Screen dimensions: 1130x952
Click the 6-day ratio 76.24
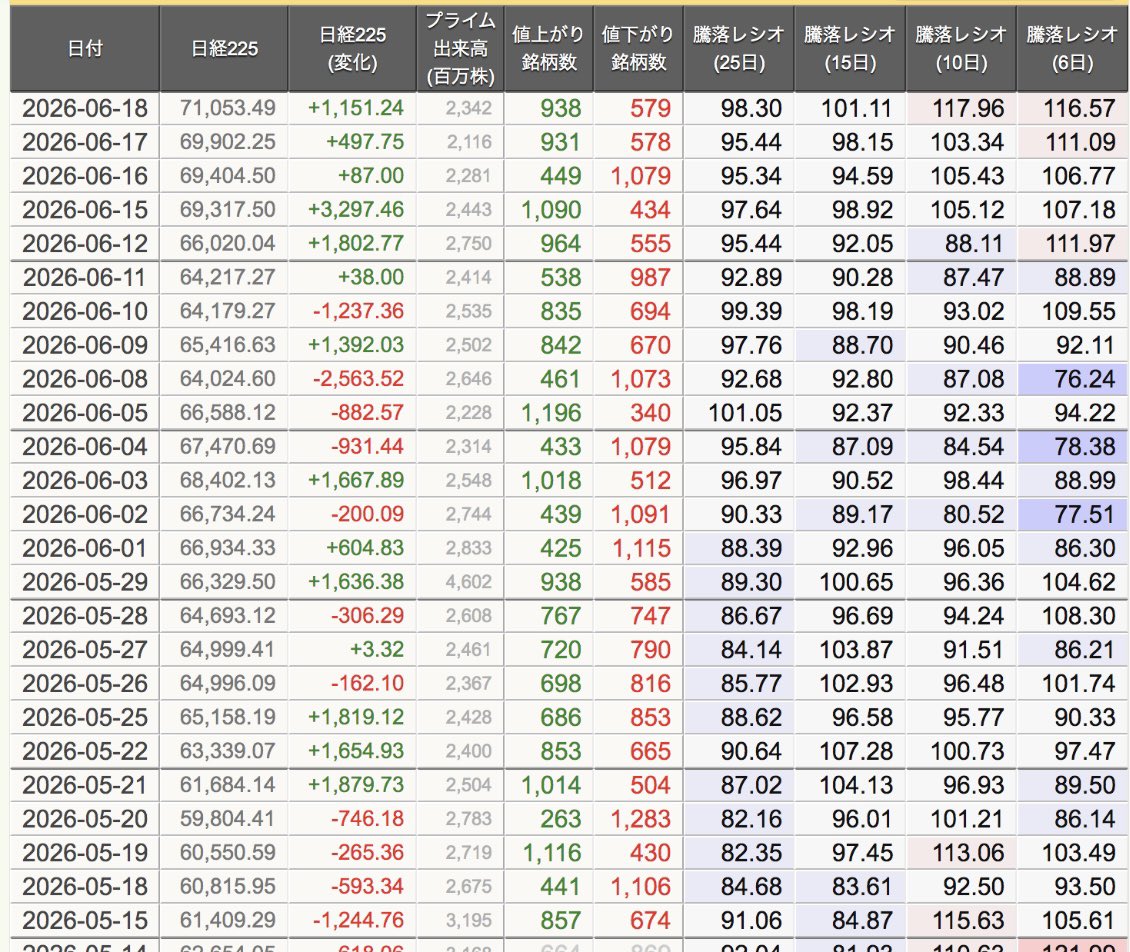coord(1085,379)
